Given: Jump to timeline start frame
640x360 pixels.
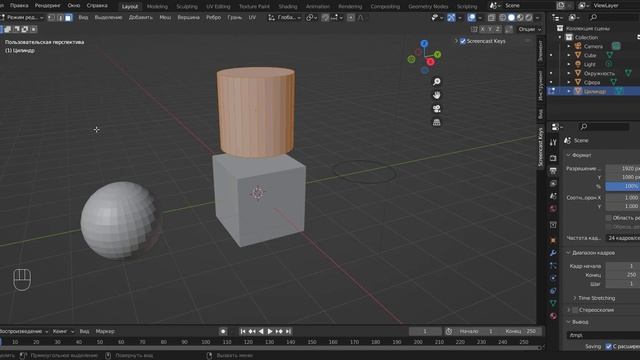Looking at the screenshot, I should coord(243,331).
